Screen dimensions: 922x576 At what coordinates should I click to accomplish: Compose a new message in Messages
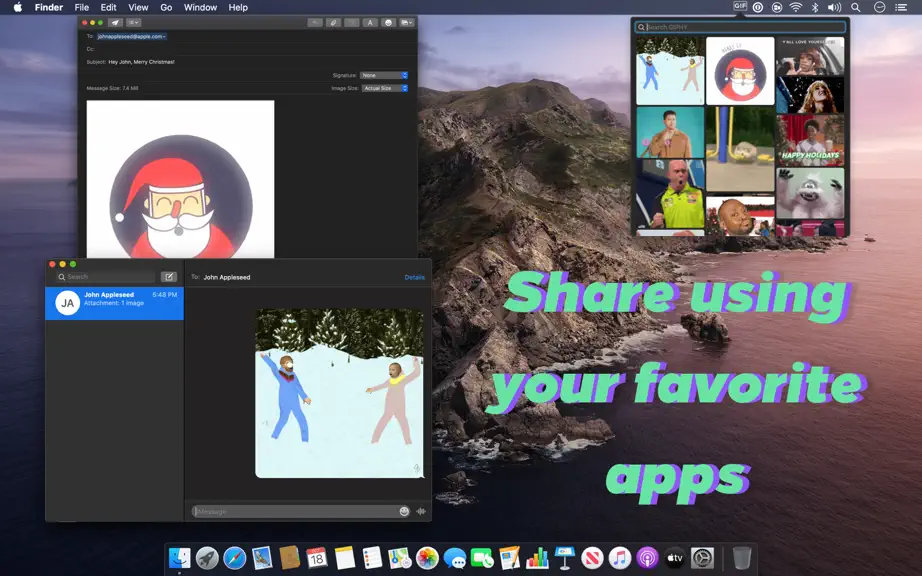pyautogui.click(x=169, y=277)
